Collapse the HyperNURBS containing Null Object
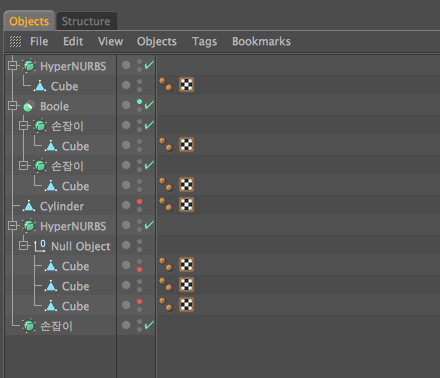 (x=12, y=225)
